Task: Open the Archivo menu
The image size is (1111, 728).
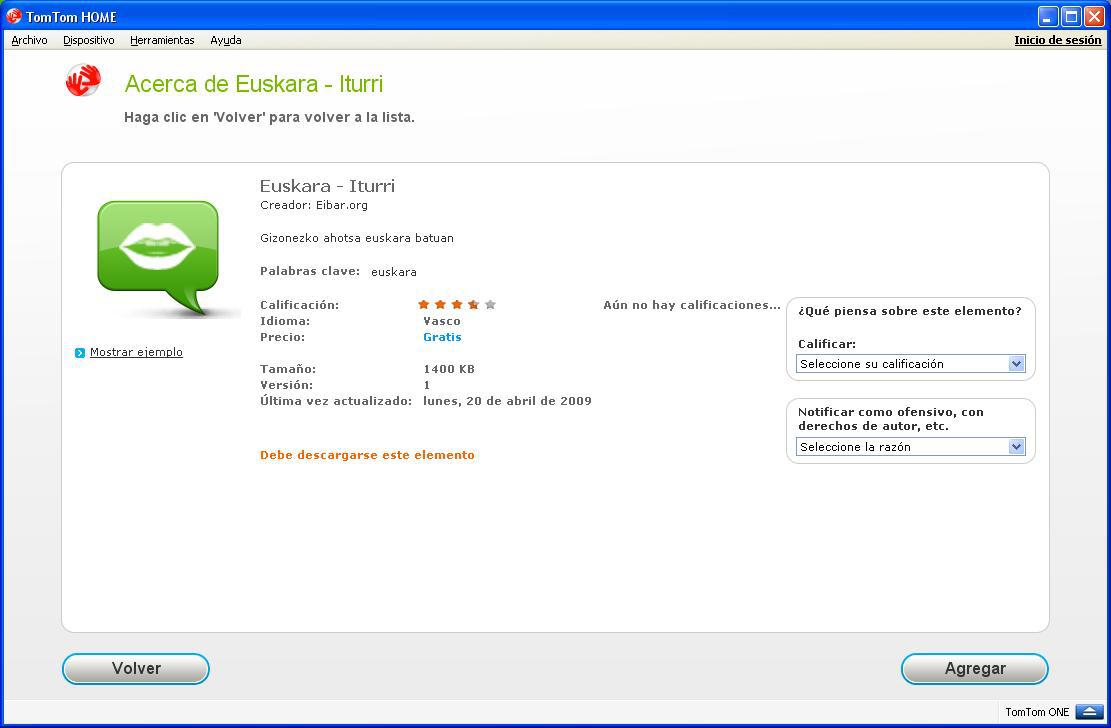Action: pos(29,40)
